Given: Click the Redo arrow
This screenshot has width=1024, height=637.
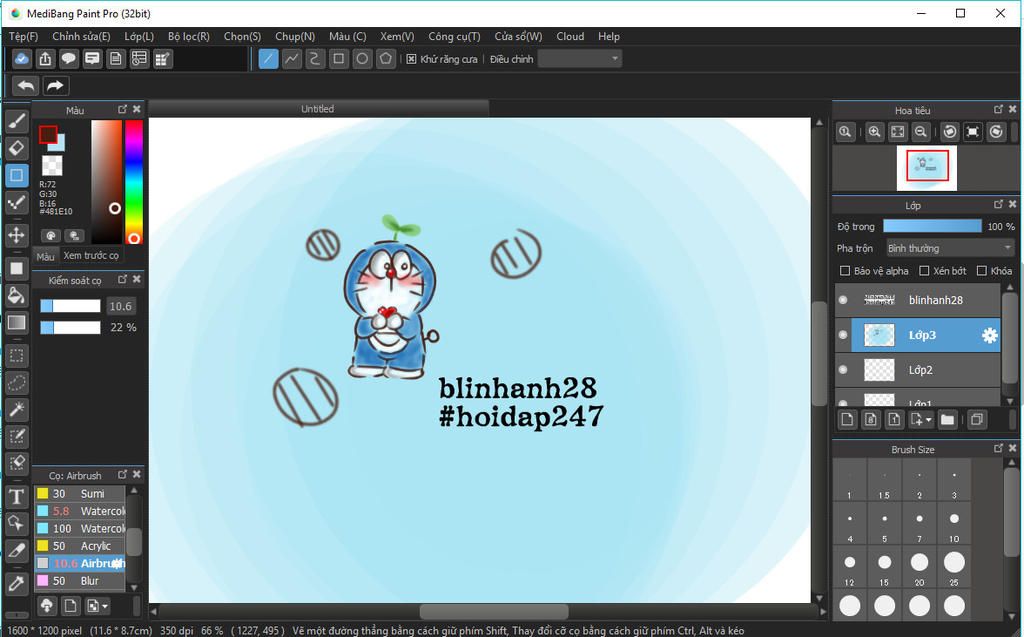Looking at the screenshot, I should point(56,86).
